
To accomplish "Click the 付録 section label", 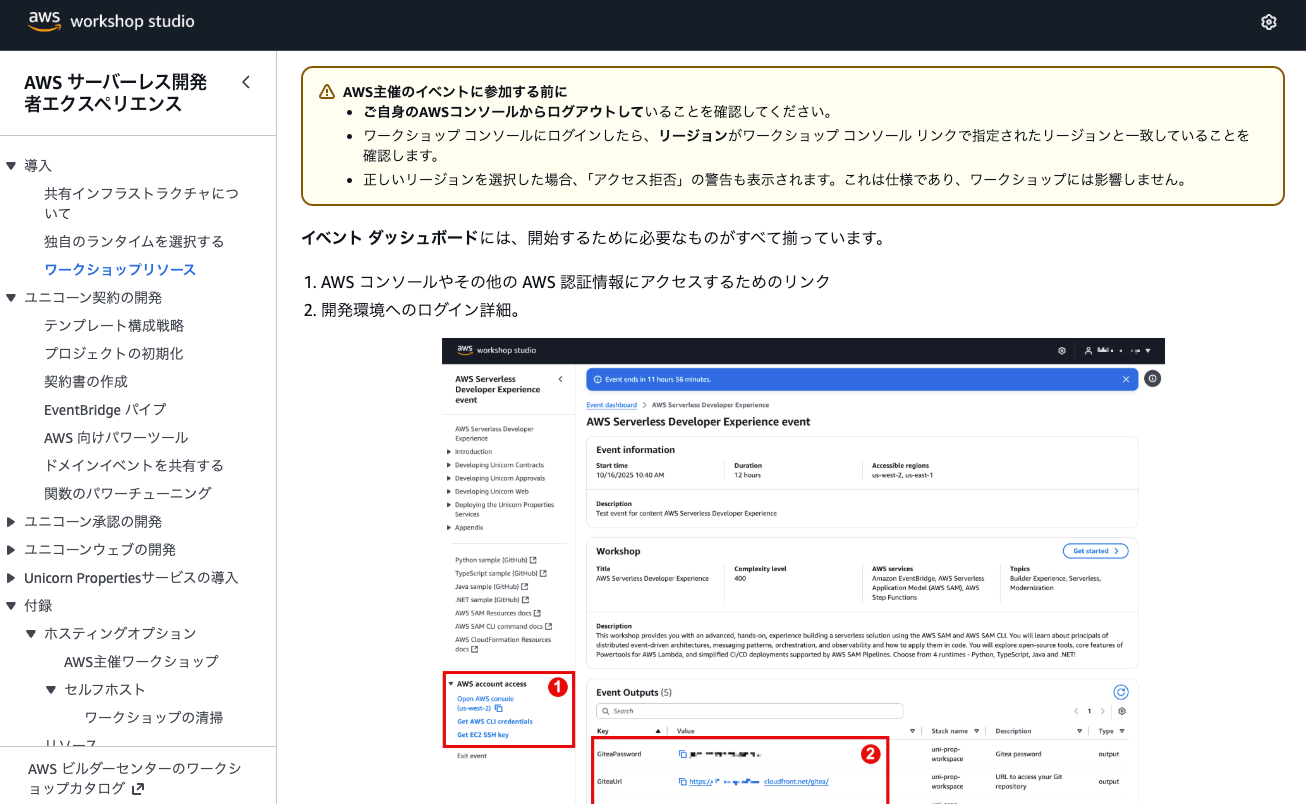I will [38, 606].
